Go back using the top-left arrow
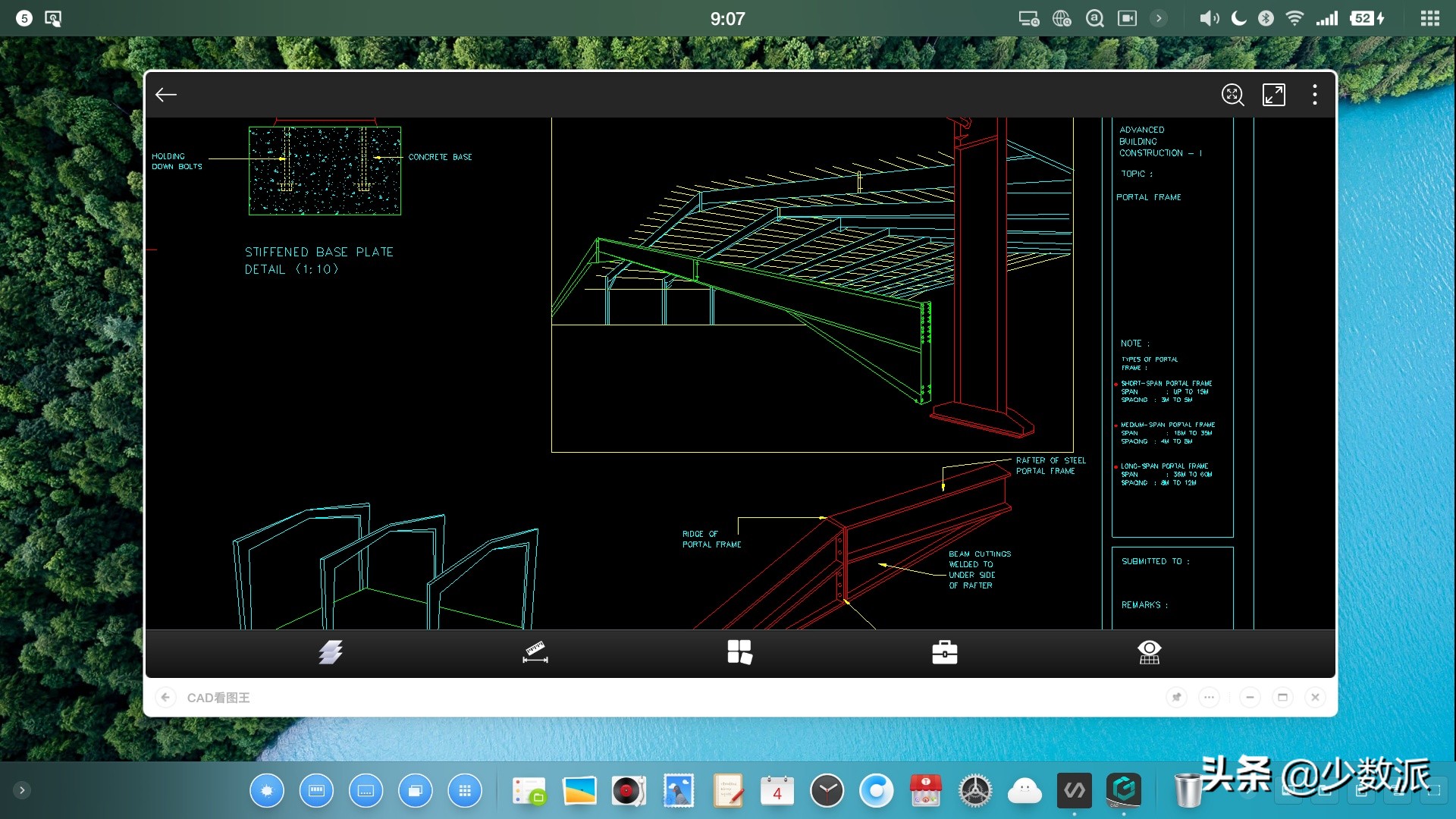The width and height of the screenshot is (1456, 819). coord(166,95)
